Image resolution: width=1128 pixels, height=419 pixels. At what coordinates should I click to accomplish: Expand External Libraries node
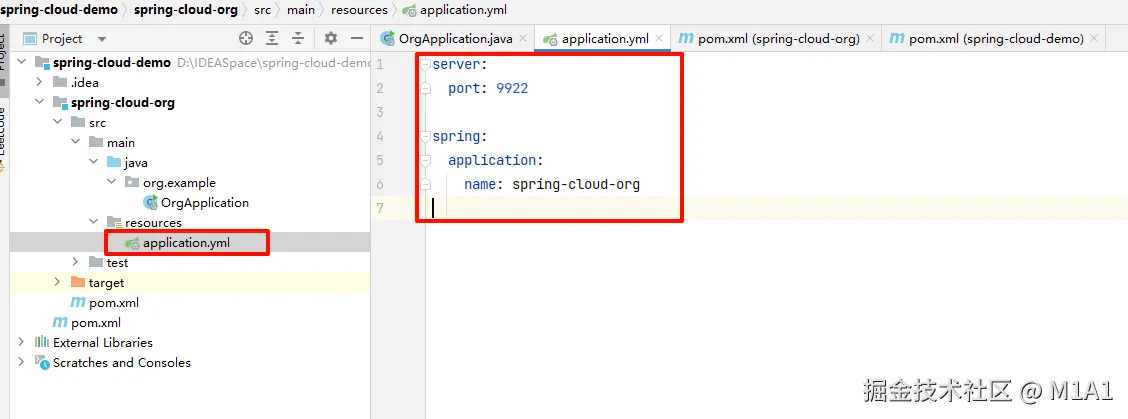(22, 342)
